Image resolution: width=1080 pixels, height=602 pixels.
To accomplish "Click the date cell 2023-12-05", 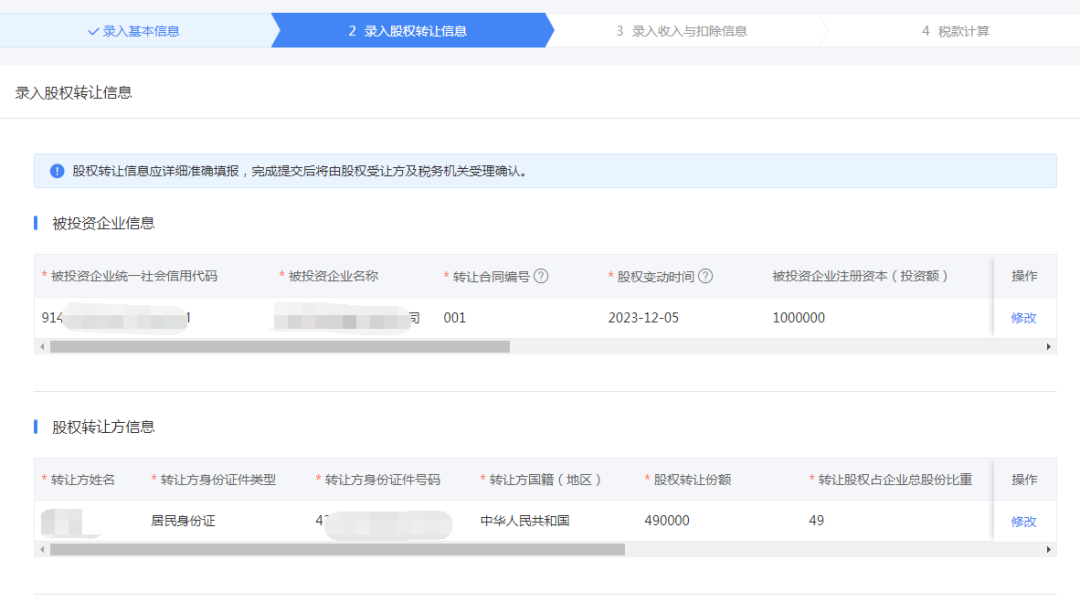I will coord(643,318).
